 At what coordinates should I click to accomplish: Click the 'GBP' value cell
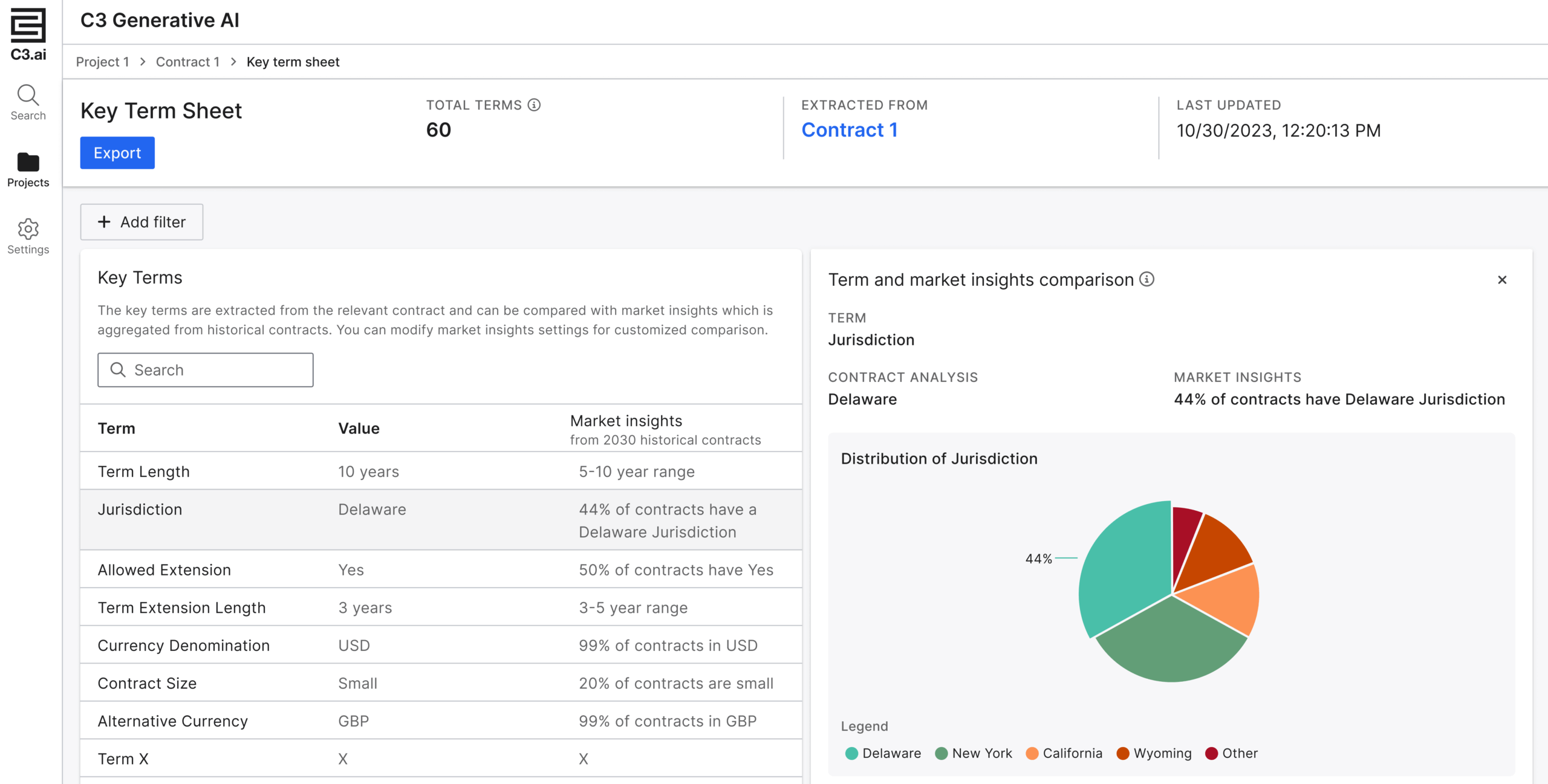[354, 721]
